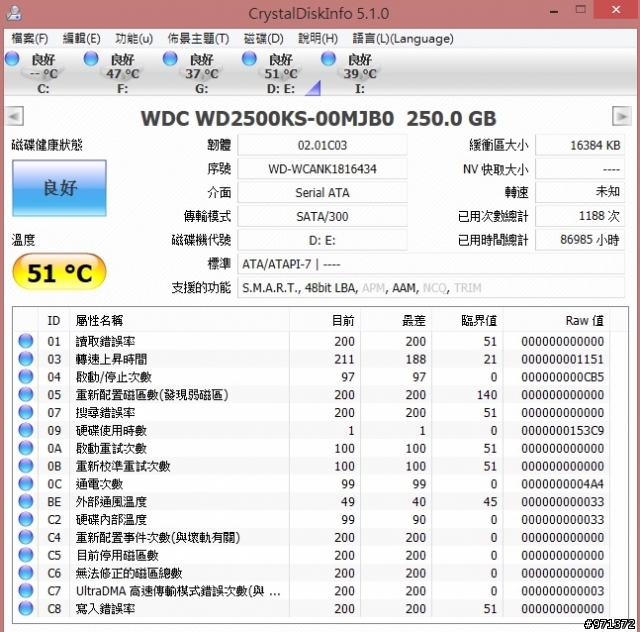640x632 pixels.
Task: Click the yellow 51 °C temperature button
Action: (x=60, y=272)
